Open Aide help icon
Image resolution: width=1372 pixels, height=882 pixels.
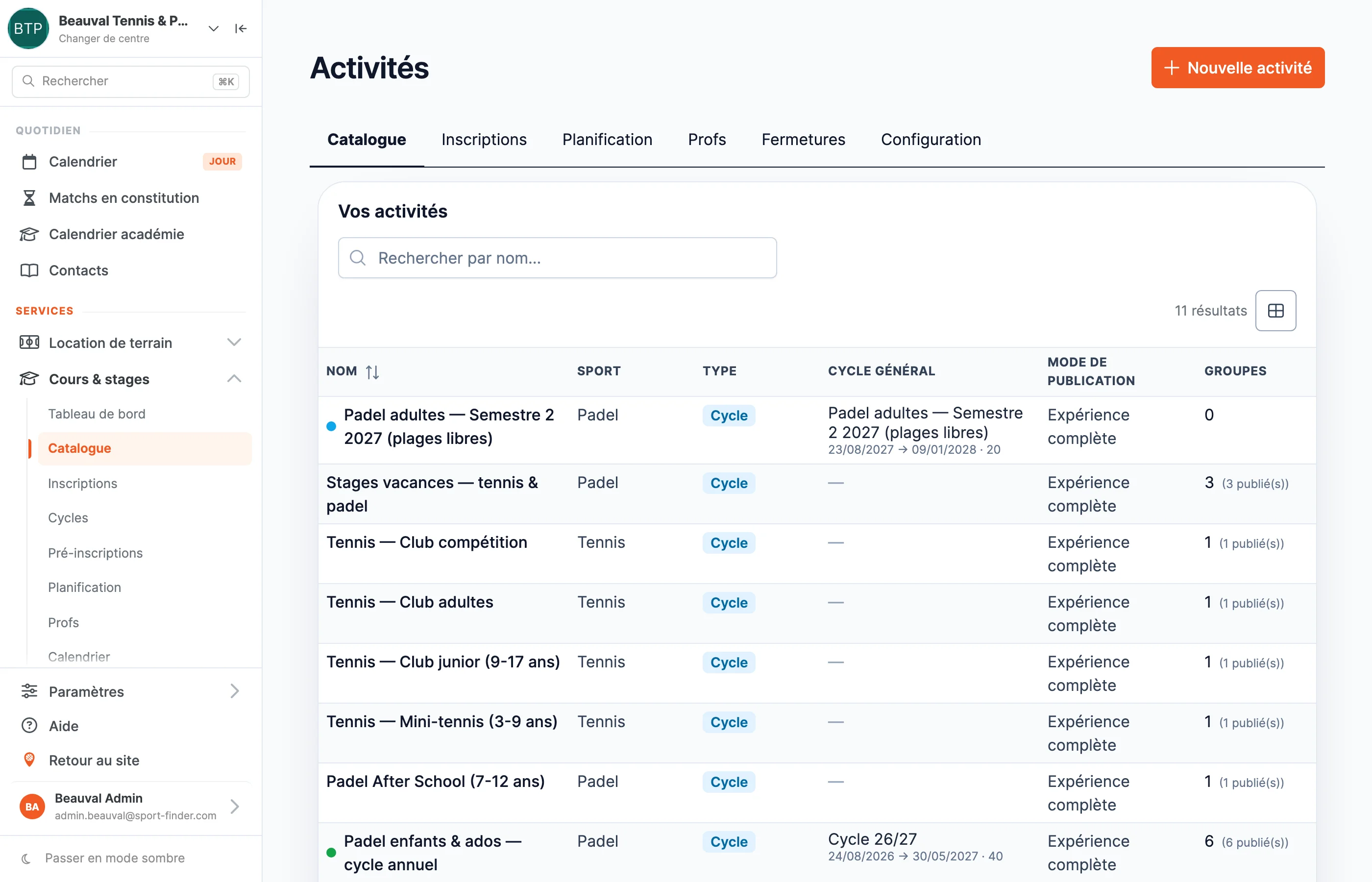pos(29,726)
